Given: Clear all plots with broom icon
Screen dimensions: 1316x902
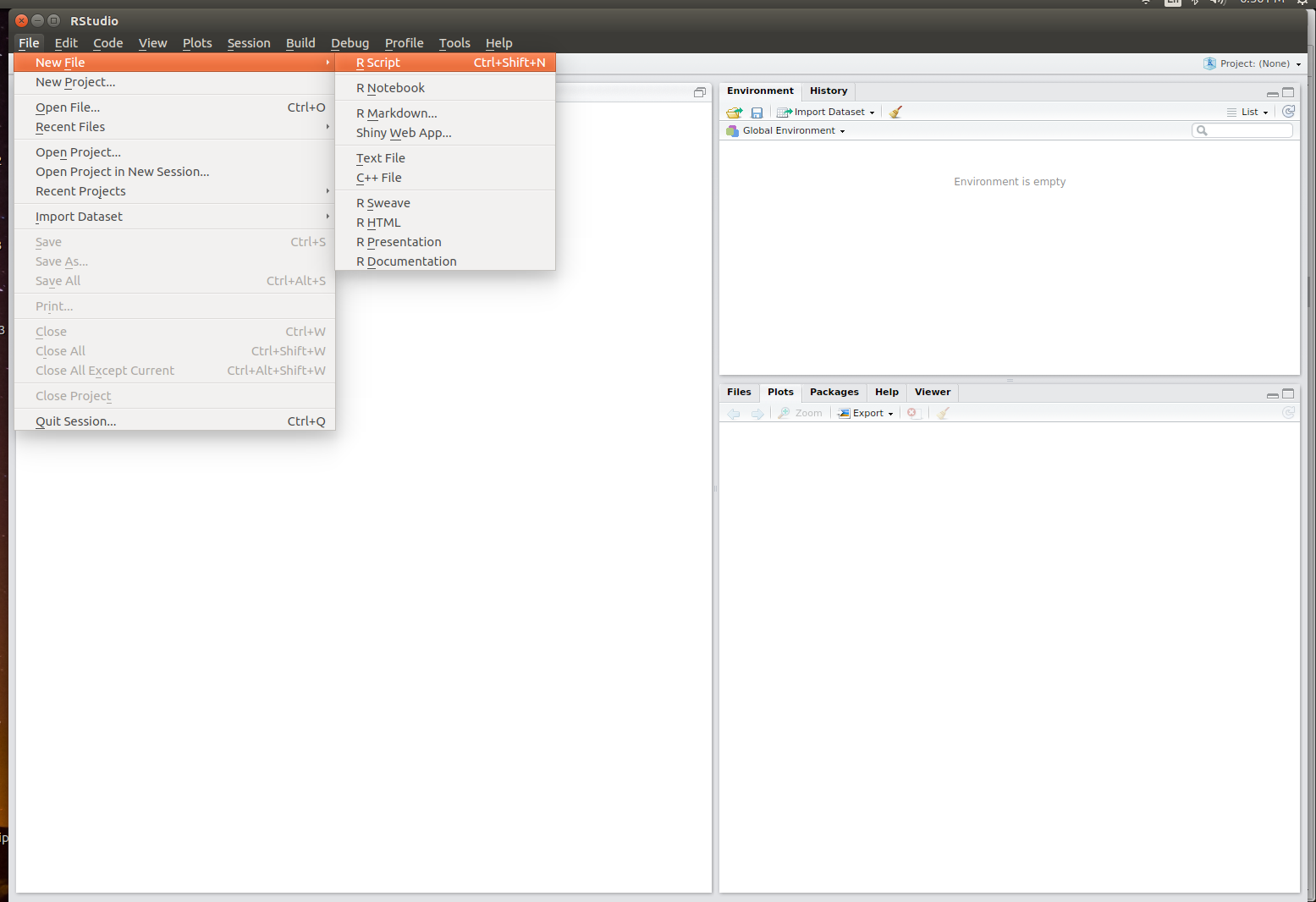Looking at the screenshot, I should pyautogui.click(x=943, y=414).
